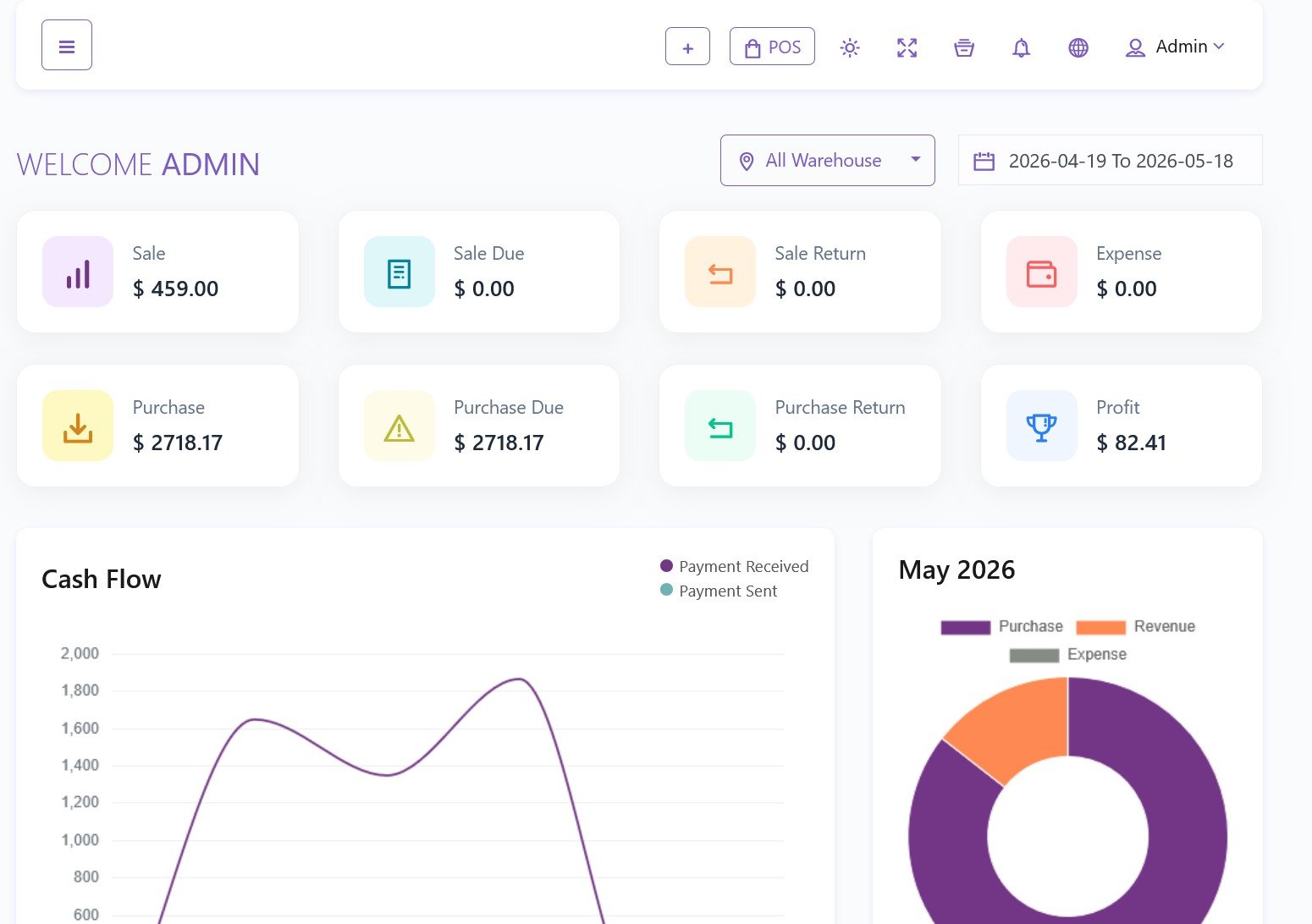The image size is (1312, 924).
Task: Click the Sale Due document icon
Action: point(400,272)
